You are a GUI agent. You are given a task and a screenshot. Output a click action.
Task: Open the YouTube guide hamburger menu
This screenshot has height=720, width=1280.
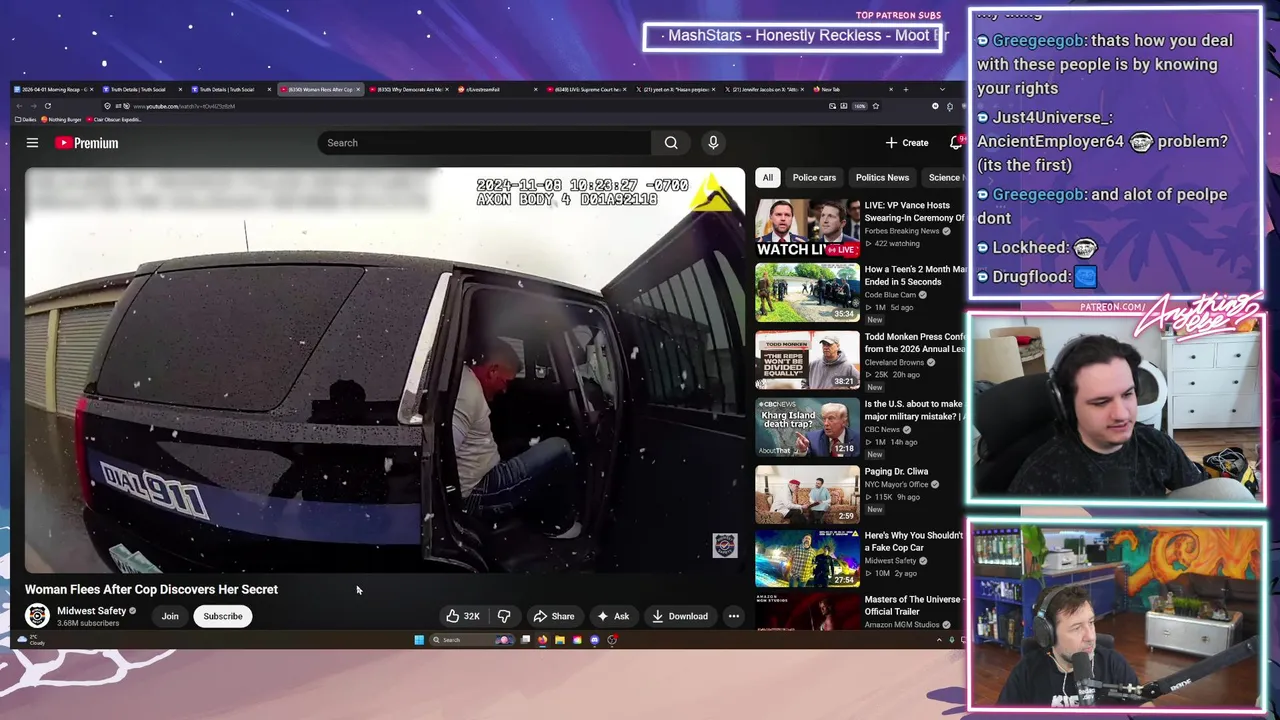click(32, 143)
